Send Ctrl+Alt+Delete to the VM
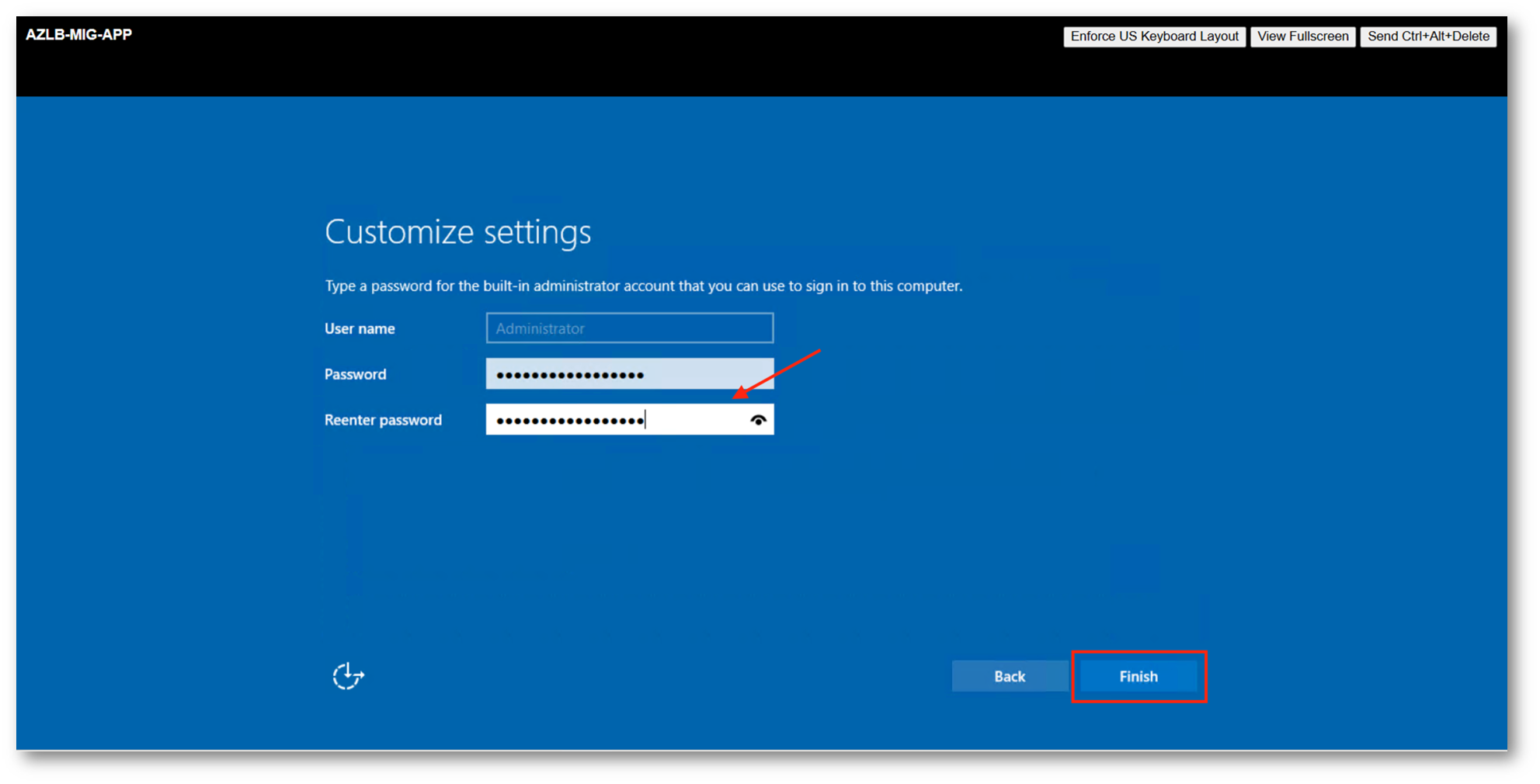1540x784 pixels. [1427, 36]
